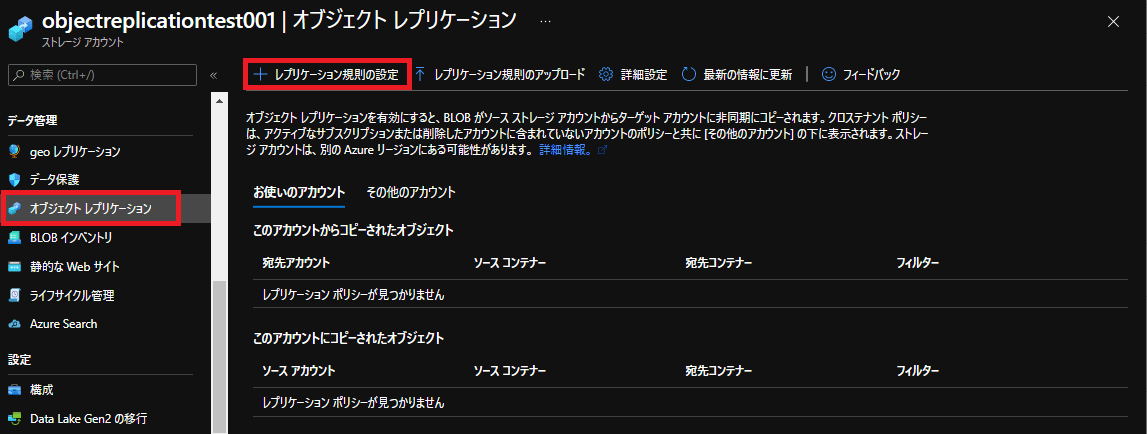Click the sidebar scrollbar up arrow
1147x434 pixels.
pos(219,100)
